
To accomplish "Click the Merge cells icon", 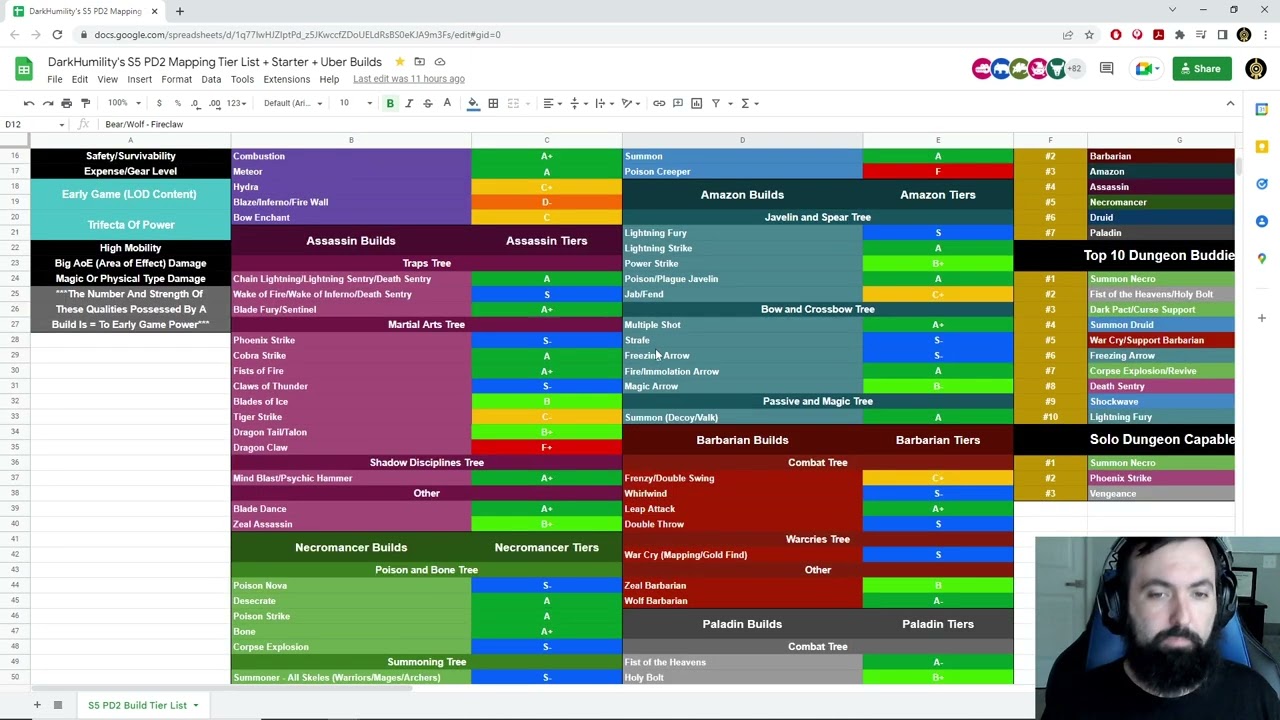I will point(513,103).
